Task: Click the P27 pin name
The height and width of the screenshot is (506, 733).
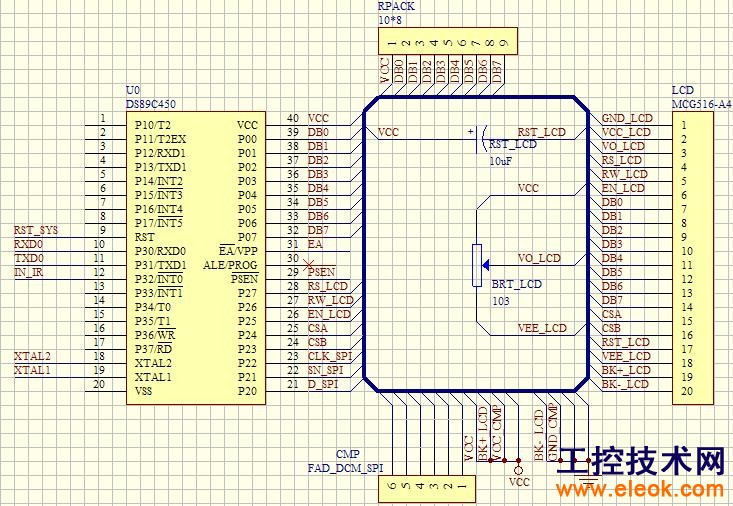Action: pos(247,293)
